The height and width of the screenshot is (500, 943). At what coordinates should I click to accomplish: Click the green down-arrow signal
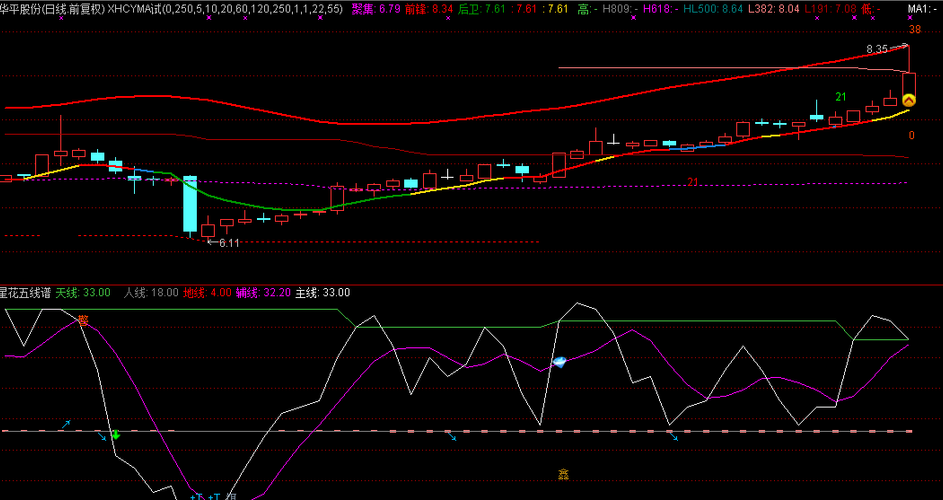pyautogui.click(x=117, y=434)
